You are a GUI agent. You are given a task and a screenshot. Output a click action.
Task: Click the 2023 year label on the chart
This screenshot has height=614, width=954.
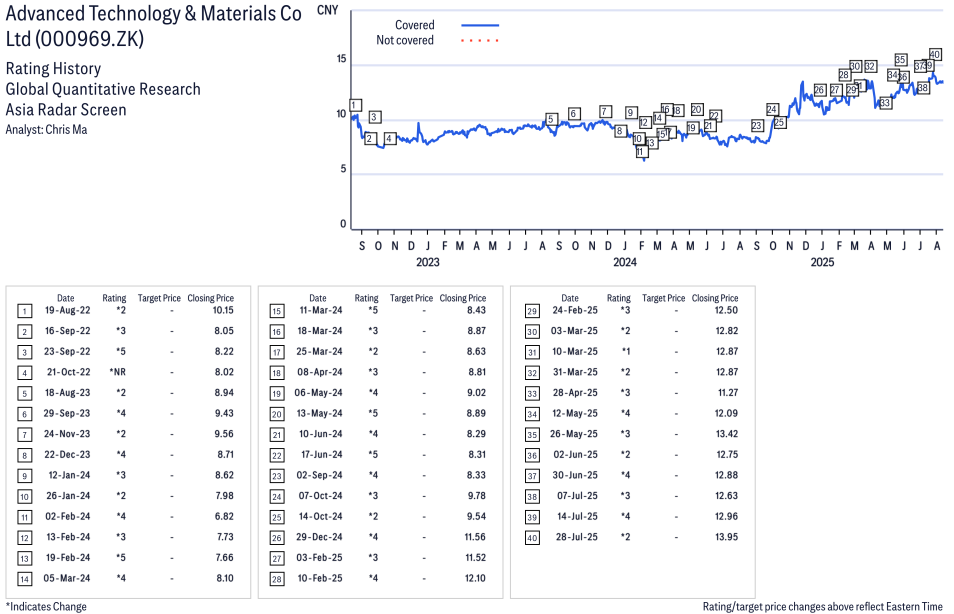coord(428,262)
